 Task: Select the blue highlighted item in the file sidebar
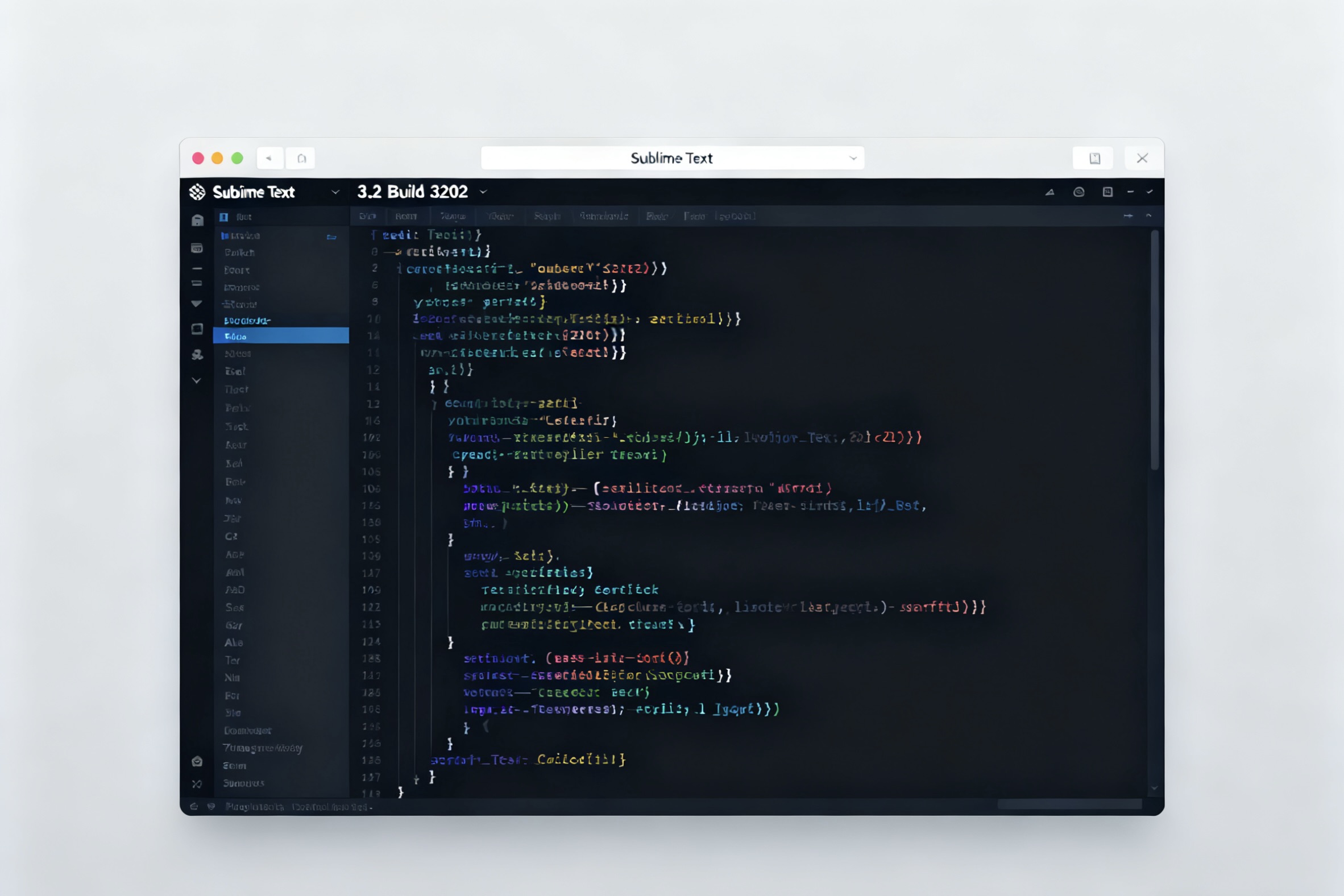coord(281,336)
